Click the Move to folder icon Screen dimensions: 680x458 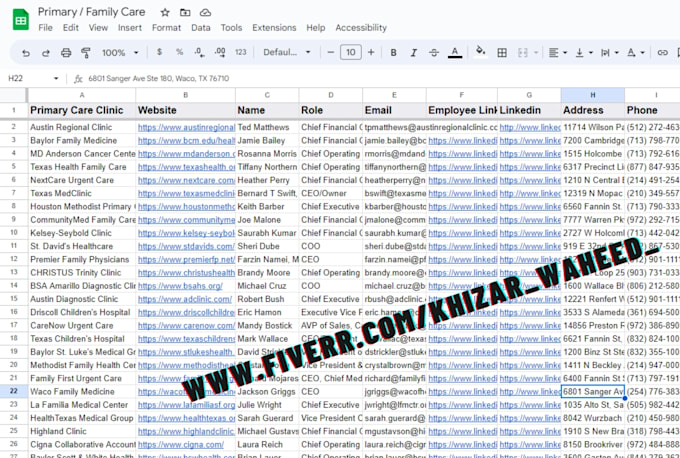185,13
